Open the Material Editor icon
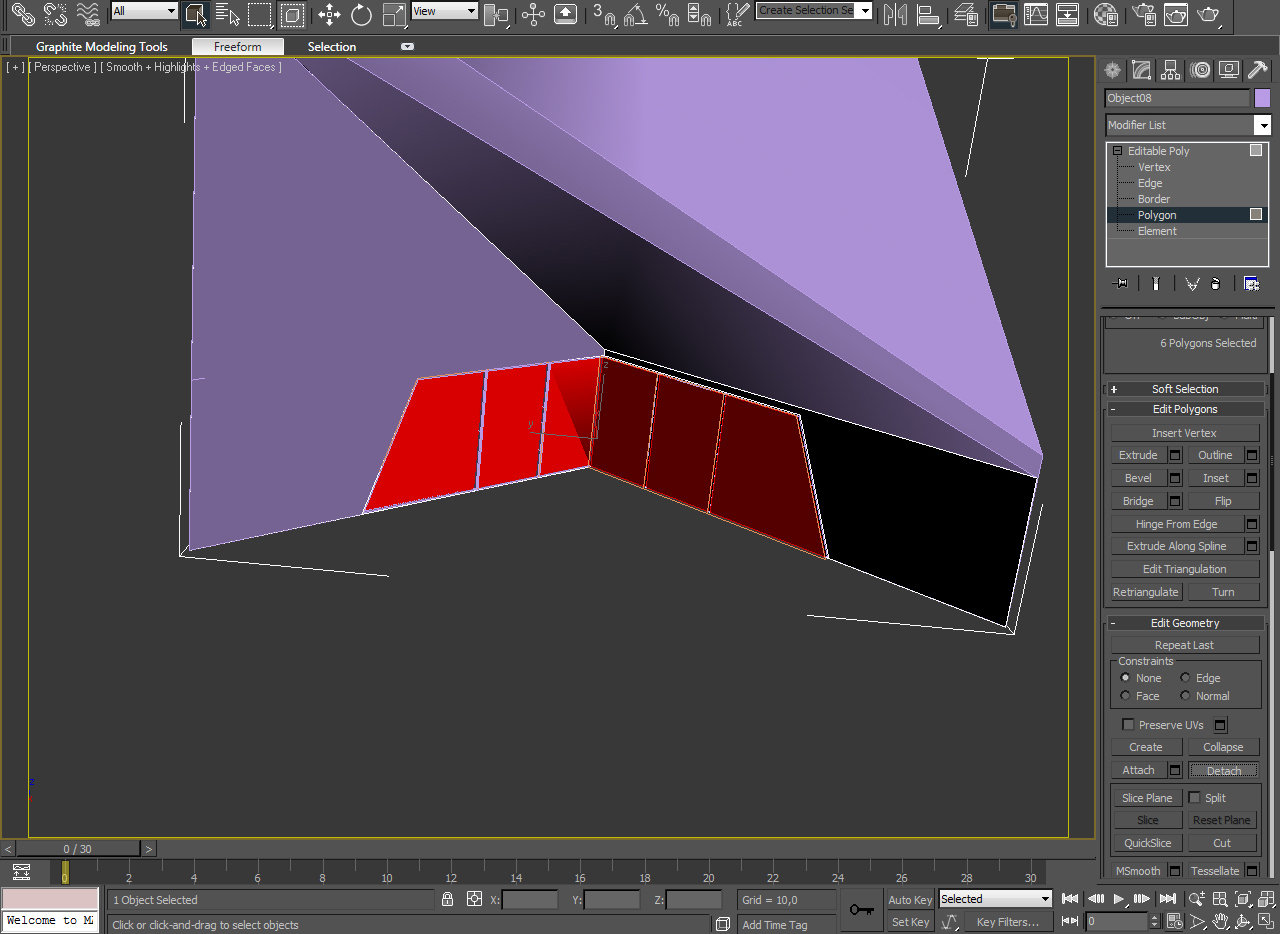This screenshot has height=934, width=1280. [1105, 14]
